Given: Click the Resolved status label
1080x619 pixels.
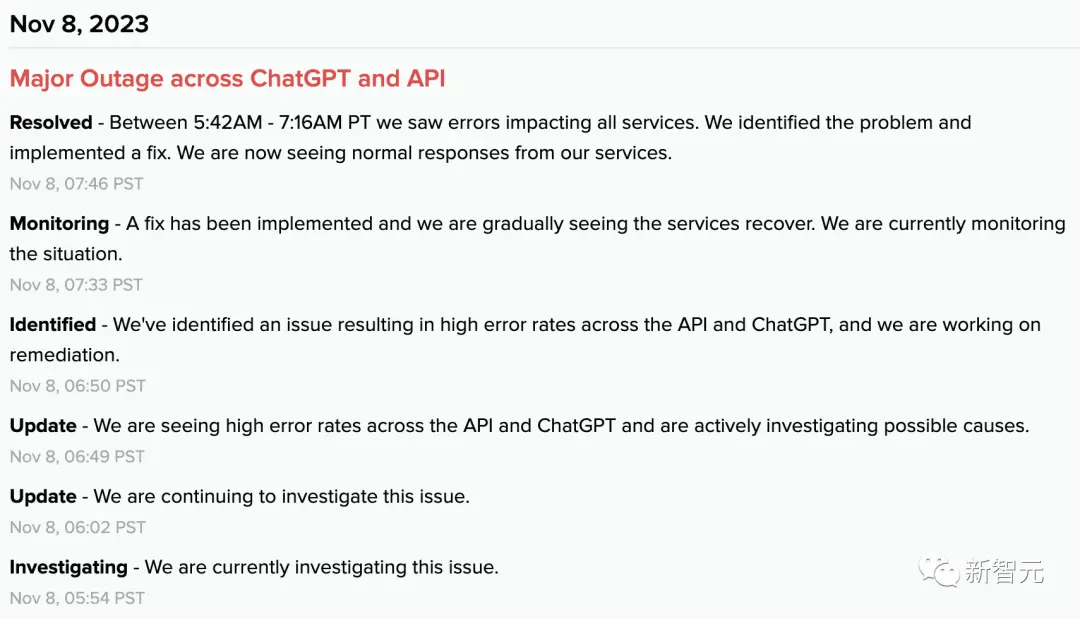Looking at the screenshot, I should [x=51, y=123].
